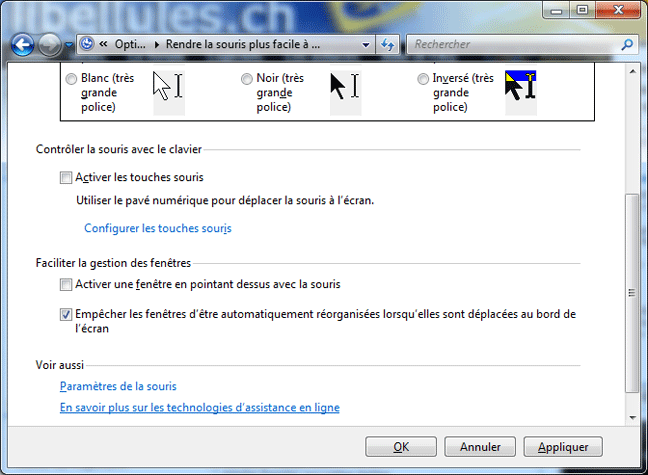Click the refresh button beside the address bar
The image size is (648, 475).
[387, 45]
